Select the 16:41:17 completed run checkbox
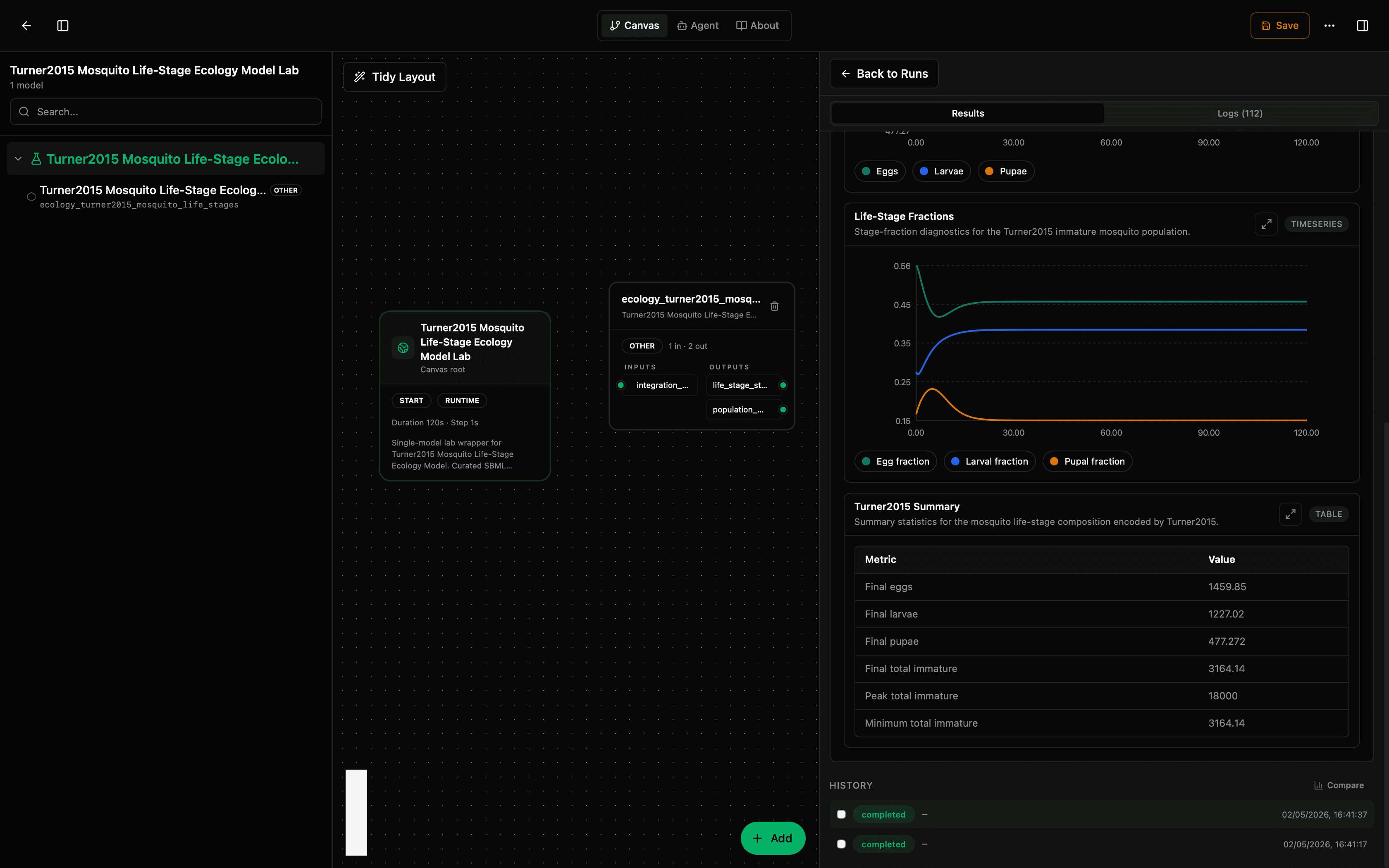The height and width of the screenshot is (868, 1389). 841,844
